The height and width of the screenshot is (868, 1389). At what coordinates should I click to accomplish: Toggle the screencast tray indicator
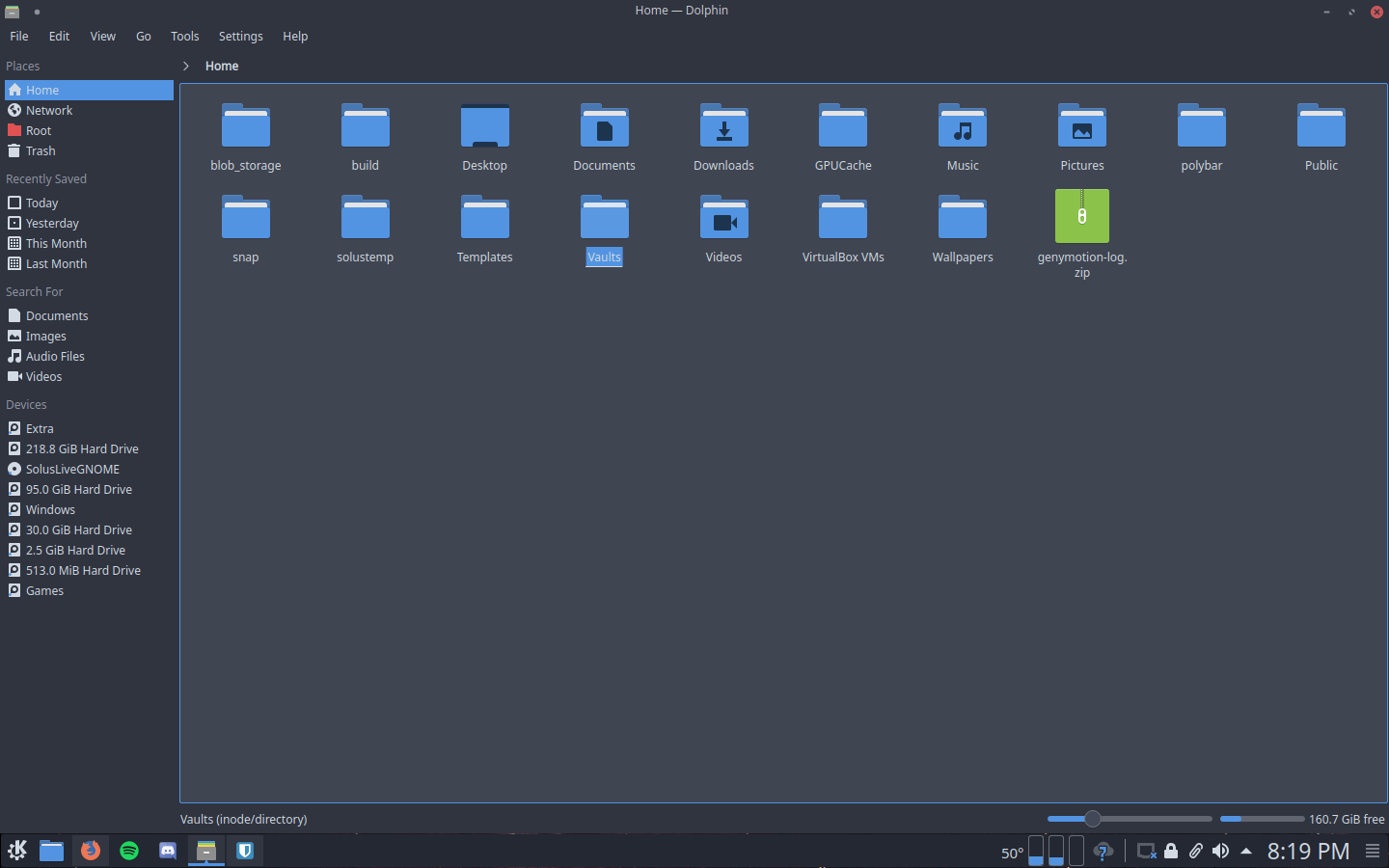pyautogui.click(x=1146, y=851)
